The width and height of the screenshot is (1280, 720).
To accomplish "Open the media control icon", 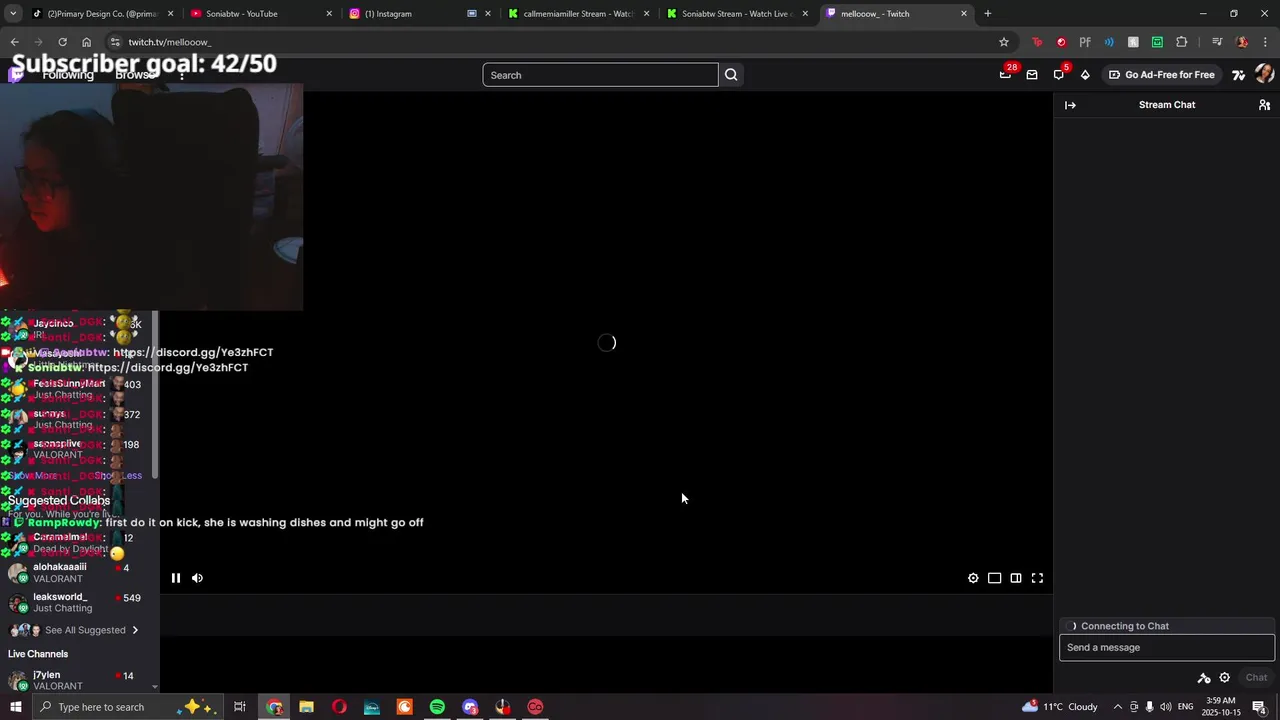I will pos(1217,42).
